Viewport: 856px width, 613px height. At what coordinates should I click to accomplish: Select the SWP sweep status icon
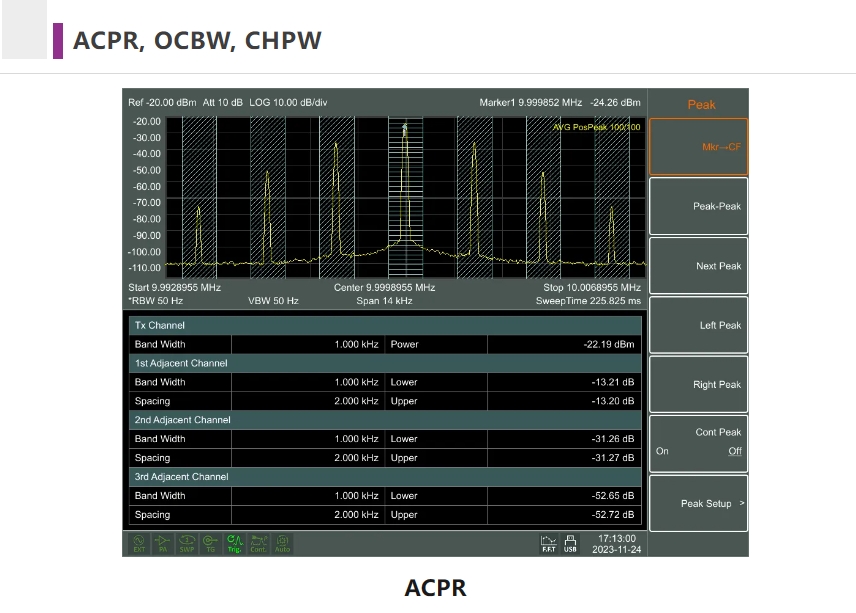point(187,543)
